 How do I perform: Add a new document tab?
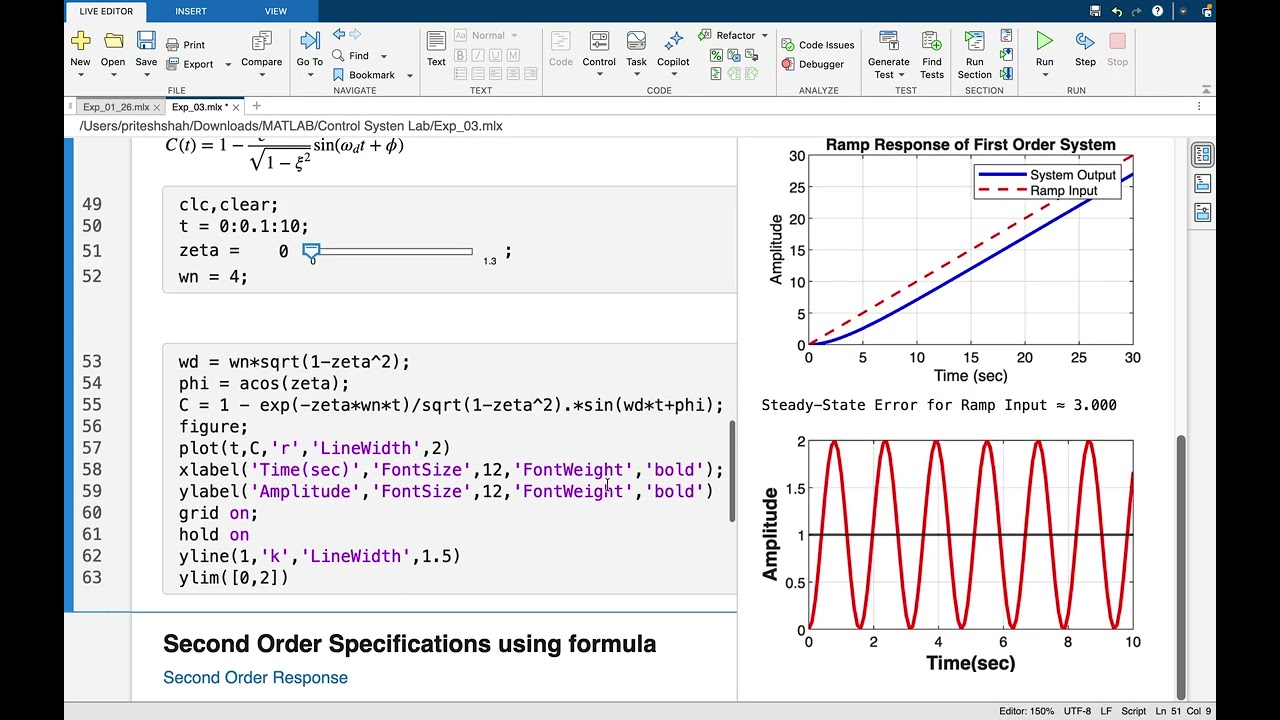point(256,106)
